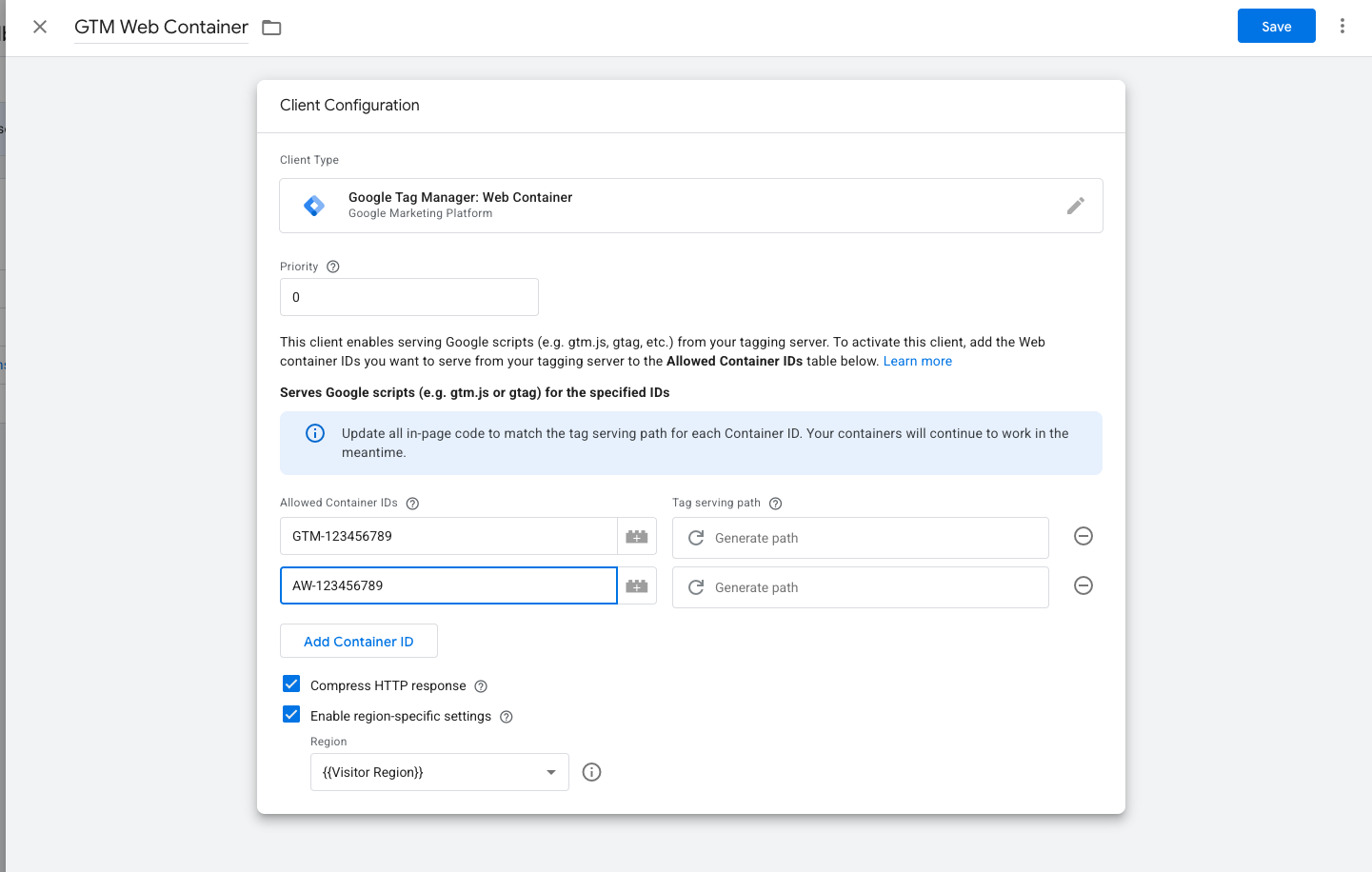The width and height of the screenshot is (1372, 872).
Task: Show help for Allowed Container IDs
Action: [412, 504]
